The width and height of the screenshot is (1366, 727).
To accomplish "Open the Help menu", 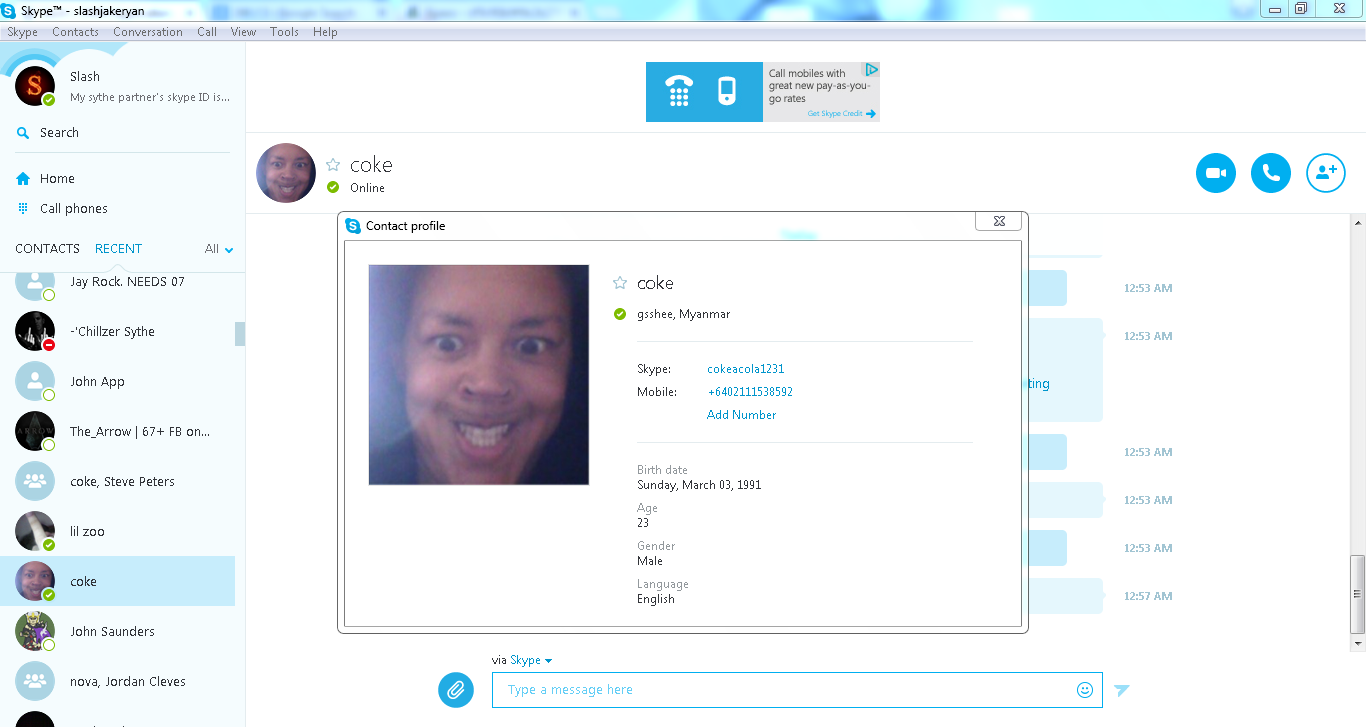I will click(325, 32).
